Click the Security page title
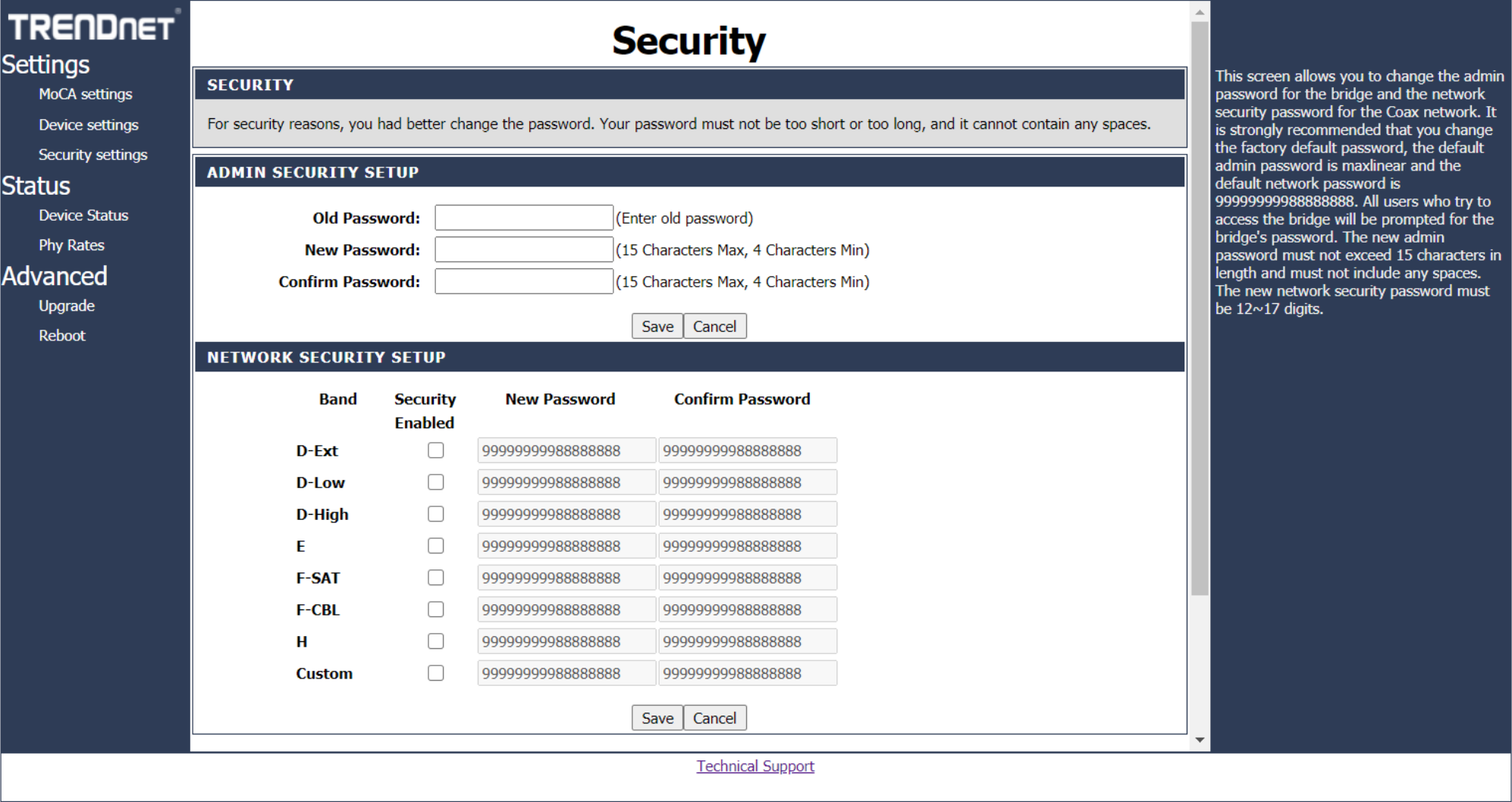 [x=689, y=41]
